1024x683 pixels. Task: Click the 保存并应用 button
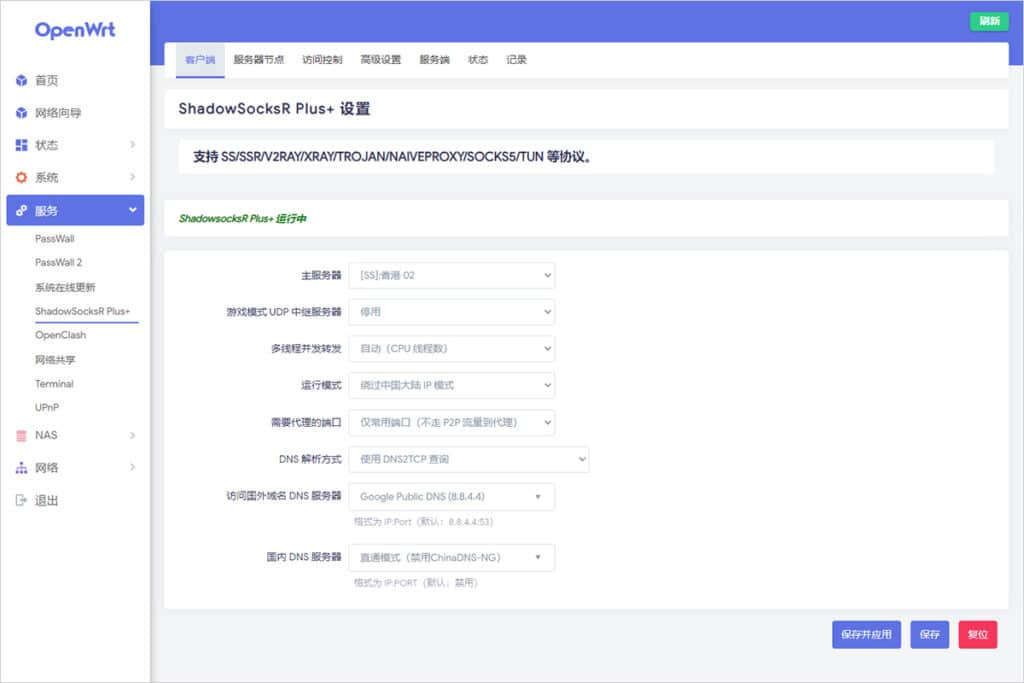pyautogui.click(x=866, y=635)
